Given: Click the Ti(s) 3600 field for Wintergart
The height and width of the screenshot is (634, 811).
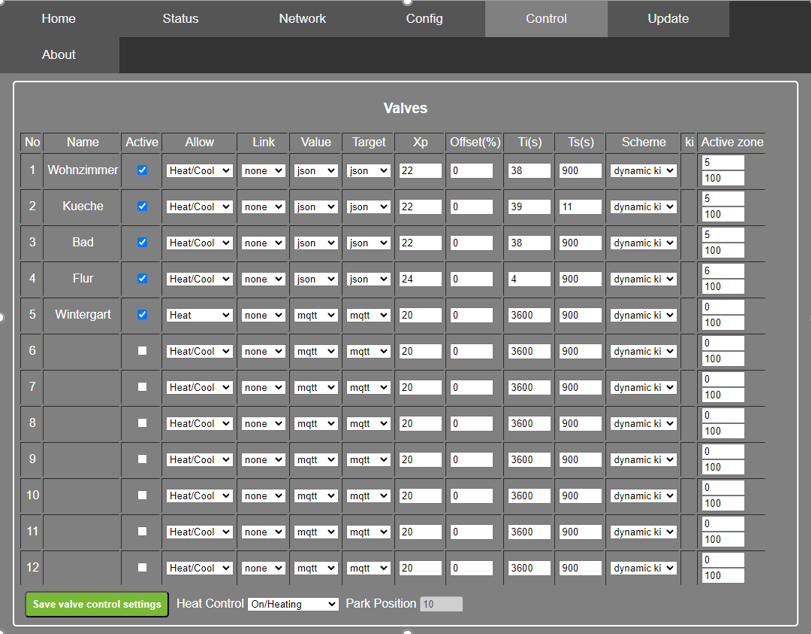Looking at the screenshot, I should [529, 315].
